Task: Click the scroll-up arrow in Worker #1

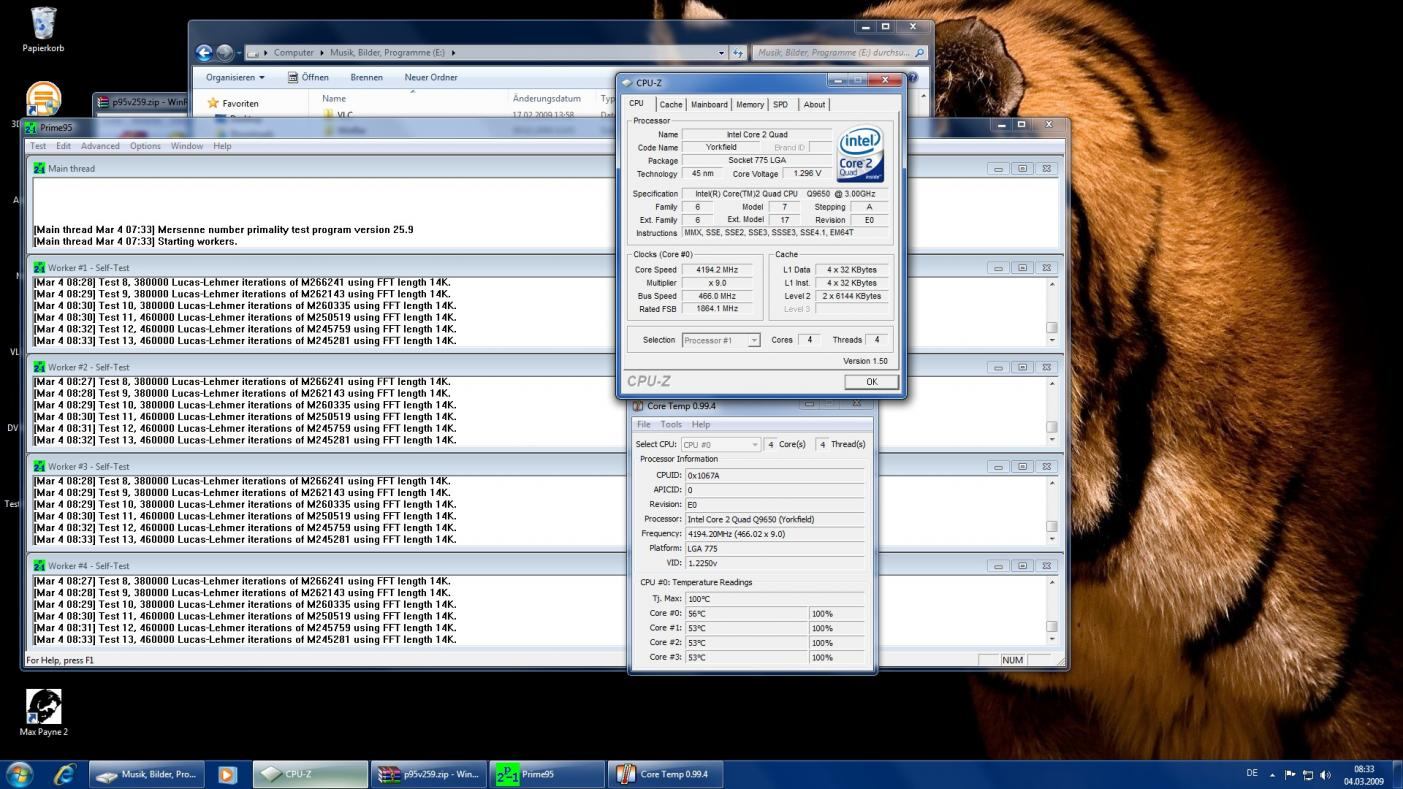Action: [1051, 284]
